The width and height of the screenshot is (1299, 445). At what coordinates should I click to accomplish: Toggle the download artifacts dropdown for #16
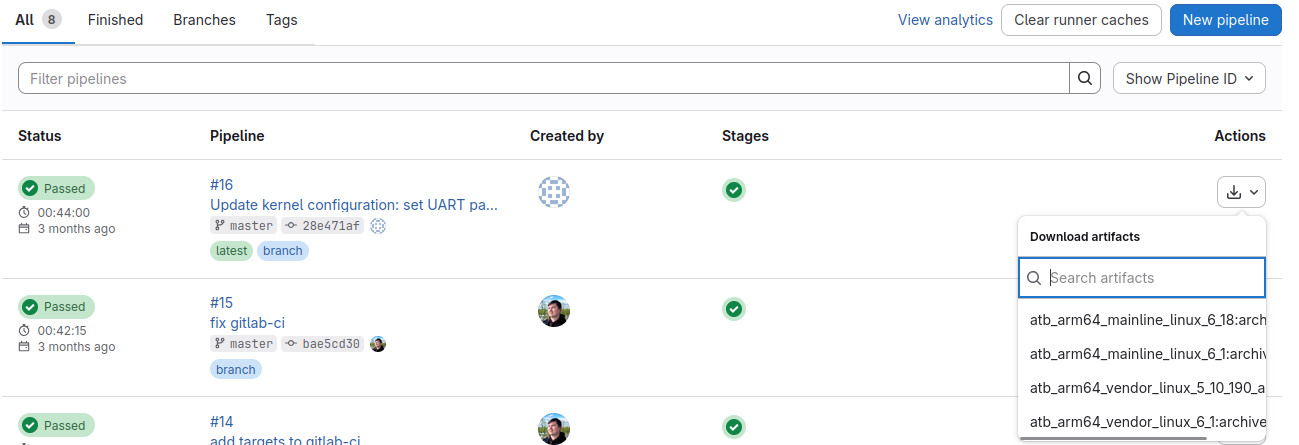click(x=1241, y=192)
